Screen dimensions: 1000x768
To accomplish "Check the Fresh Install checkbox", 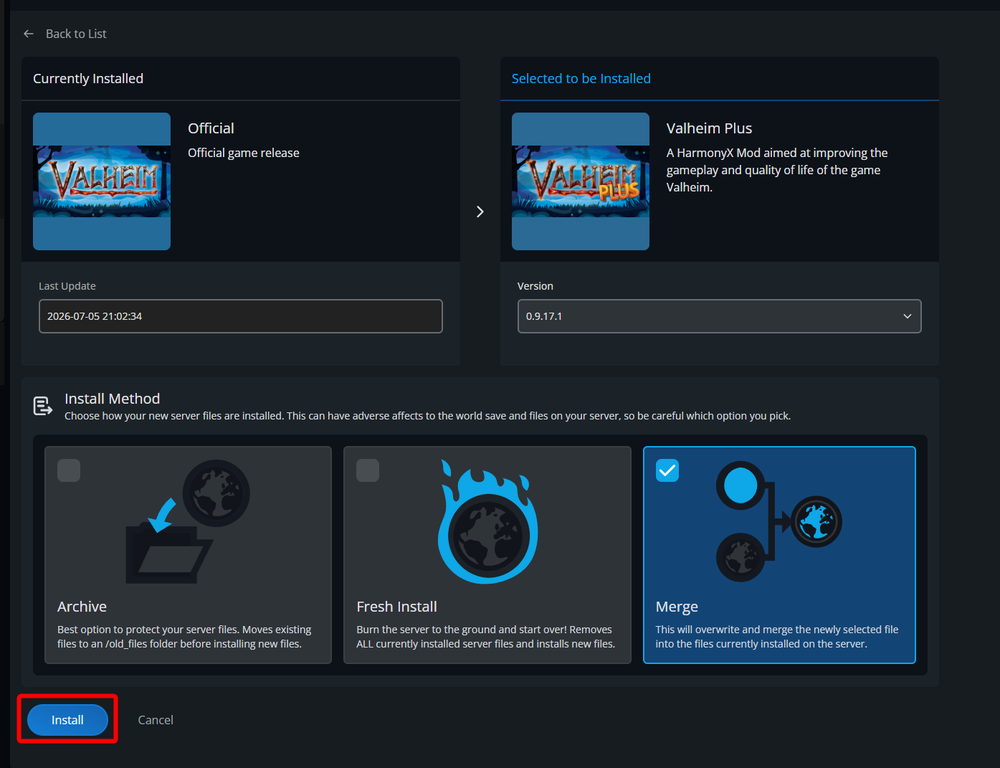I will pyautogui.click(x=368, y=471).
